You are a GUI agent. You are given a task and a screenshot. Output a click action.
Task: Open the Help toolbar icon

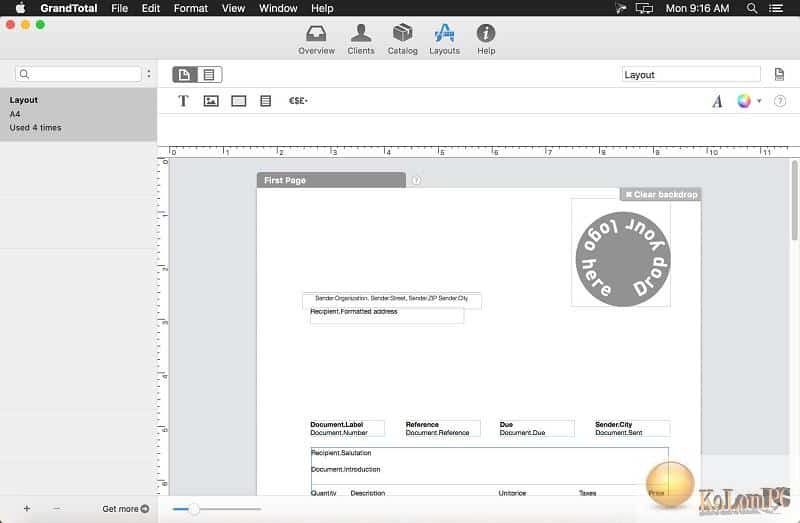click(x=486, y=40)
